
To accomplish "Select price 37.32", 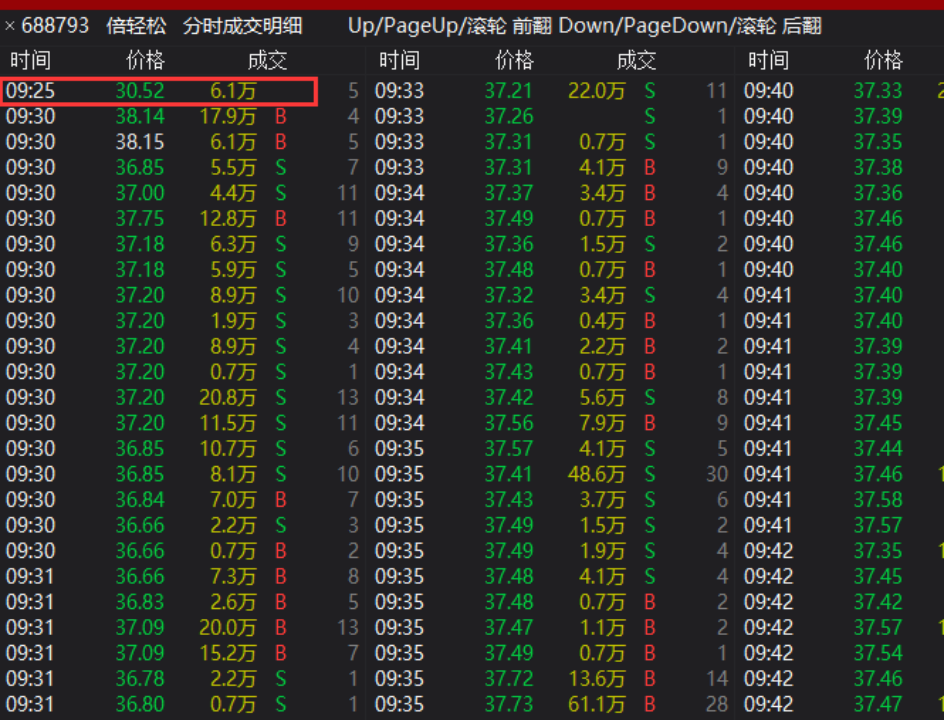I will pyautogui.click(x=509, y=295).
